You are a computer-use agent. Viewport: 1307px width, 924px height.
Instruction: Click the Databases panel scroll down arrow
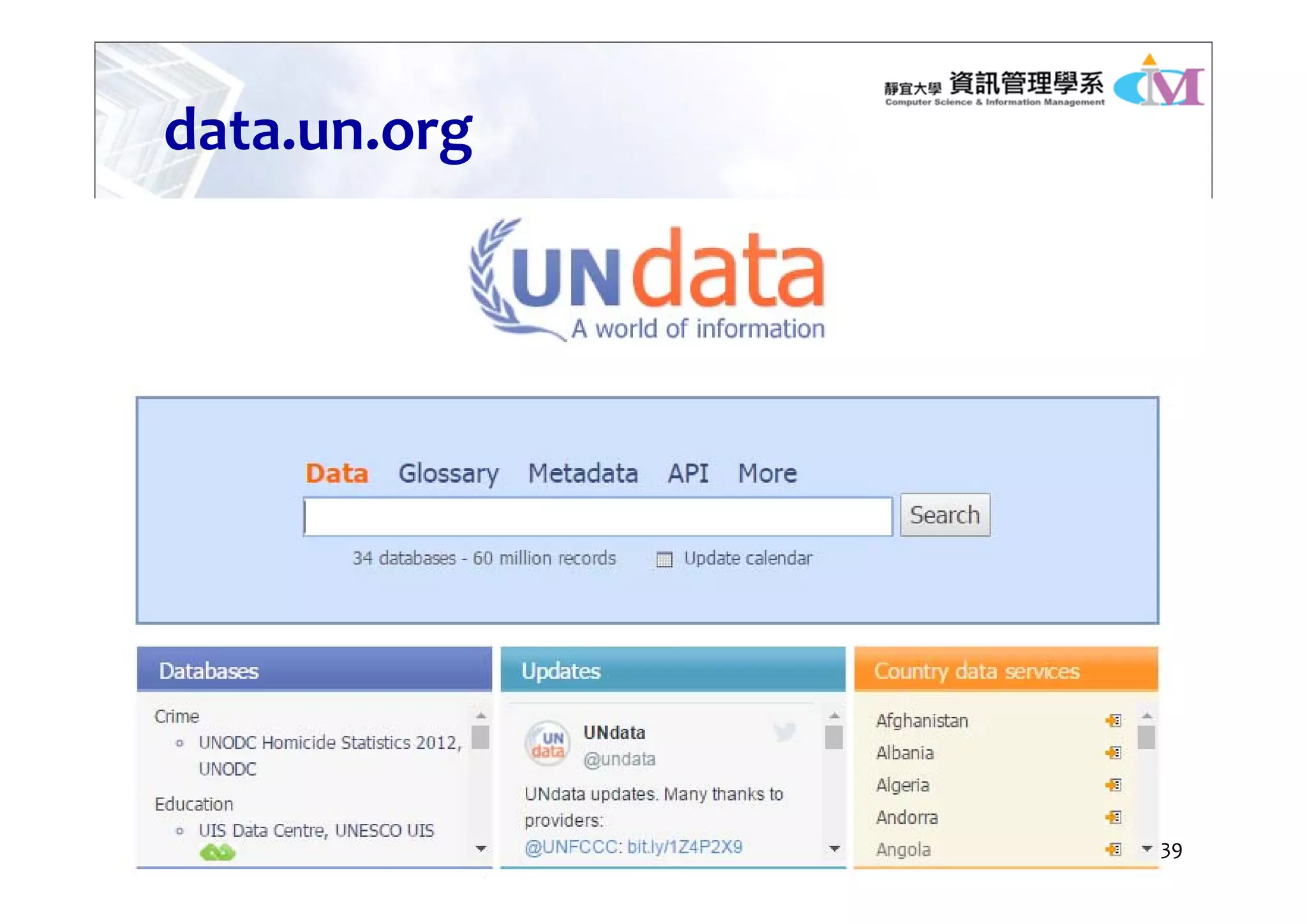tap(481, 849)
